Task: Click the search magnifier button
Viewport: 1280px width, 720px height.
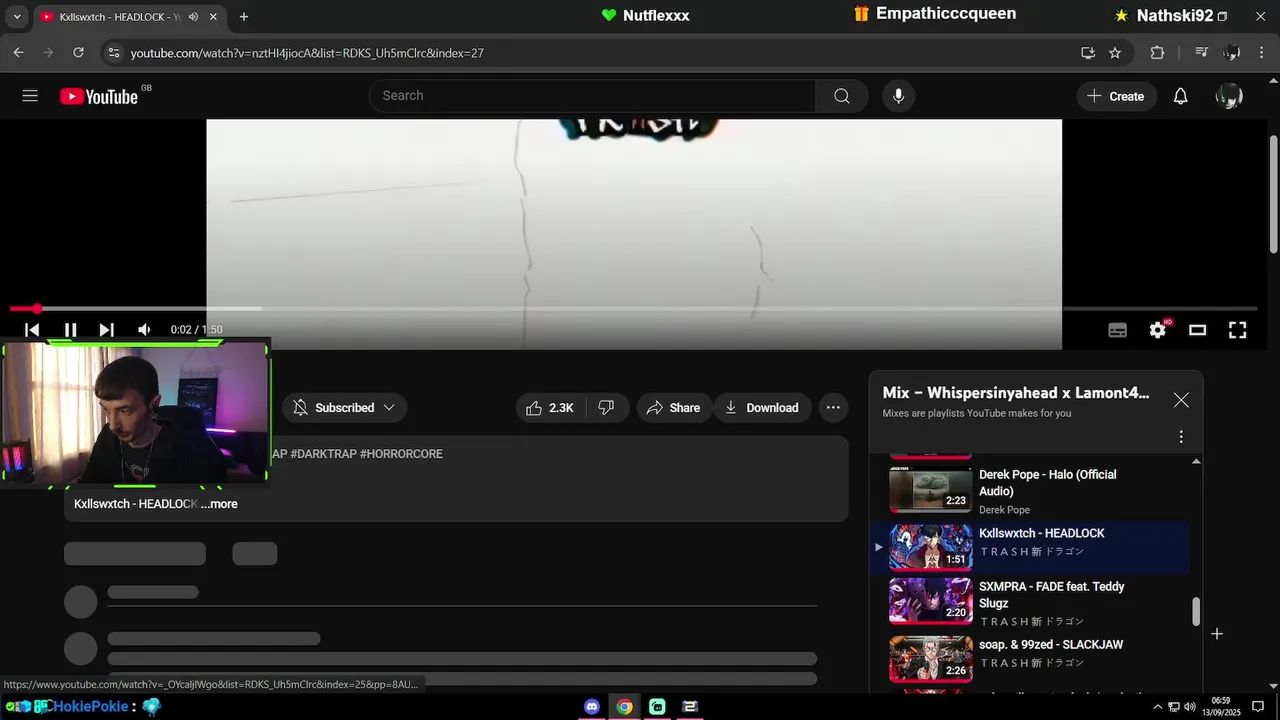Action: click(841, 96)
